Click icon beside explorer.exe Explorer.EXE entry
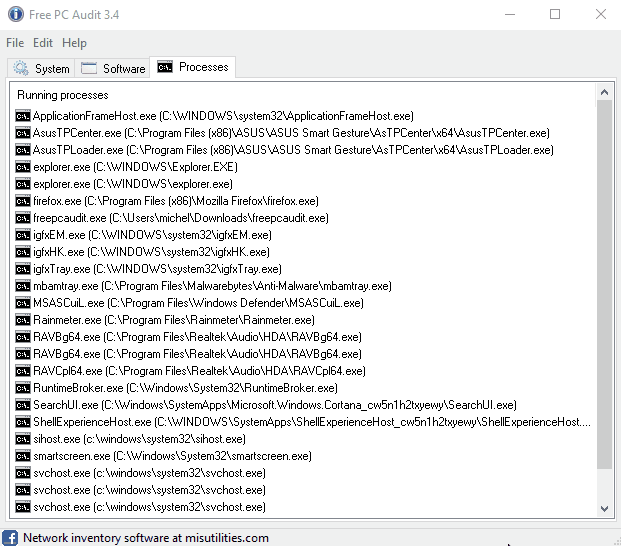The width and height of the screenshot is (621, 546). [x=23, y=167]
